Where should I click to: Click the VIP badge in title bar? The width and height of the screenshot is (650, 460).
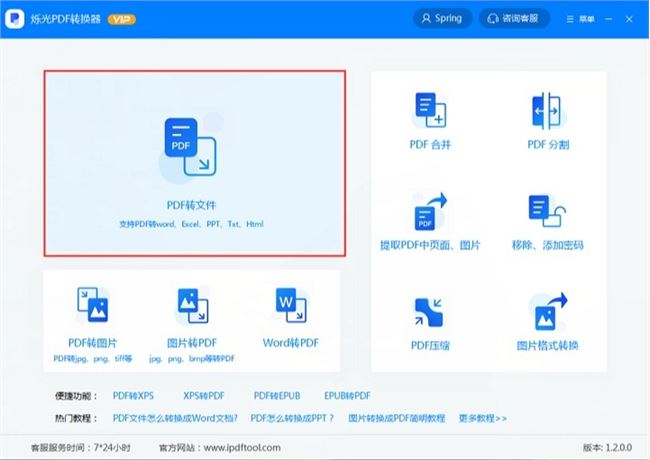(122, 18)
